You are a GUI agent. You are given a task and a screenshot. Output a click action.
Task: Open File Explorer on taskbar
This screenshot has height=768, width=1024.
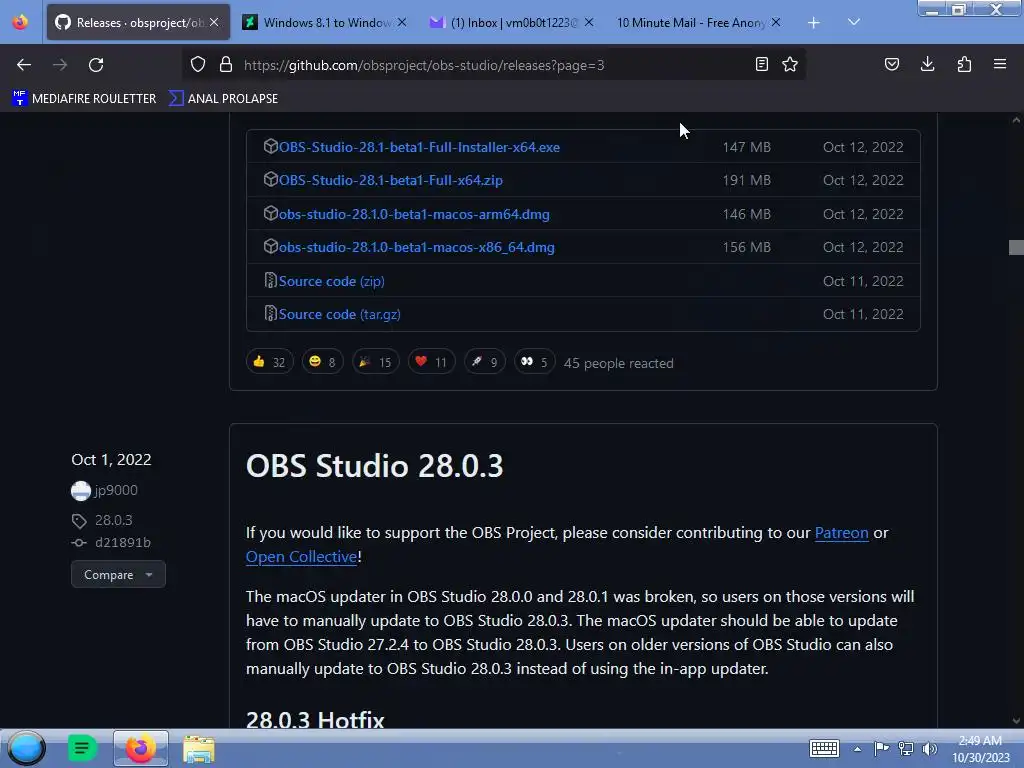click(199, 749)
